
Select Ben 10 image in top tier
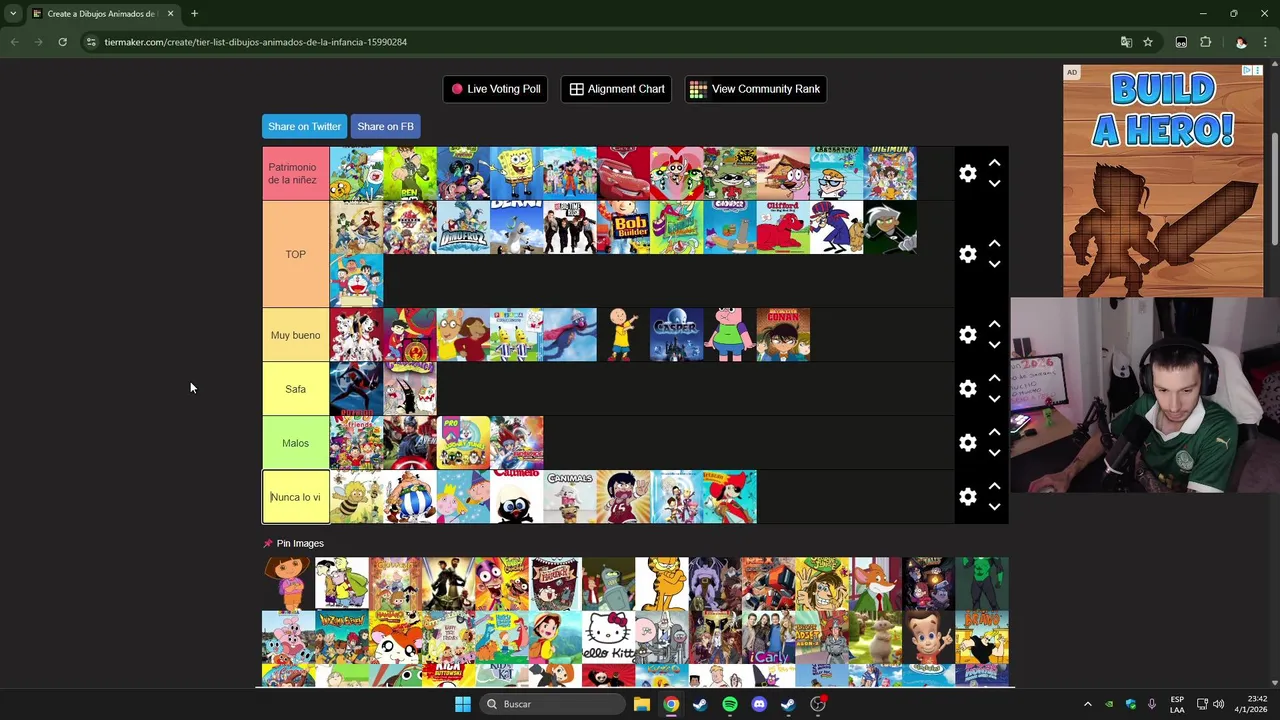coord(410,174)
